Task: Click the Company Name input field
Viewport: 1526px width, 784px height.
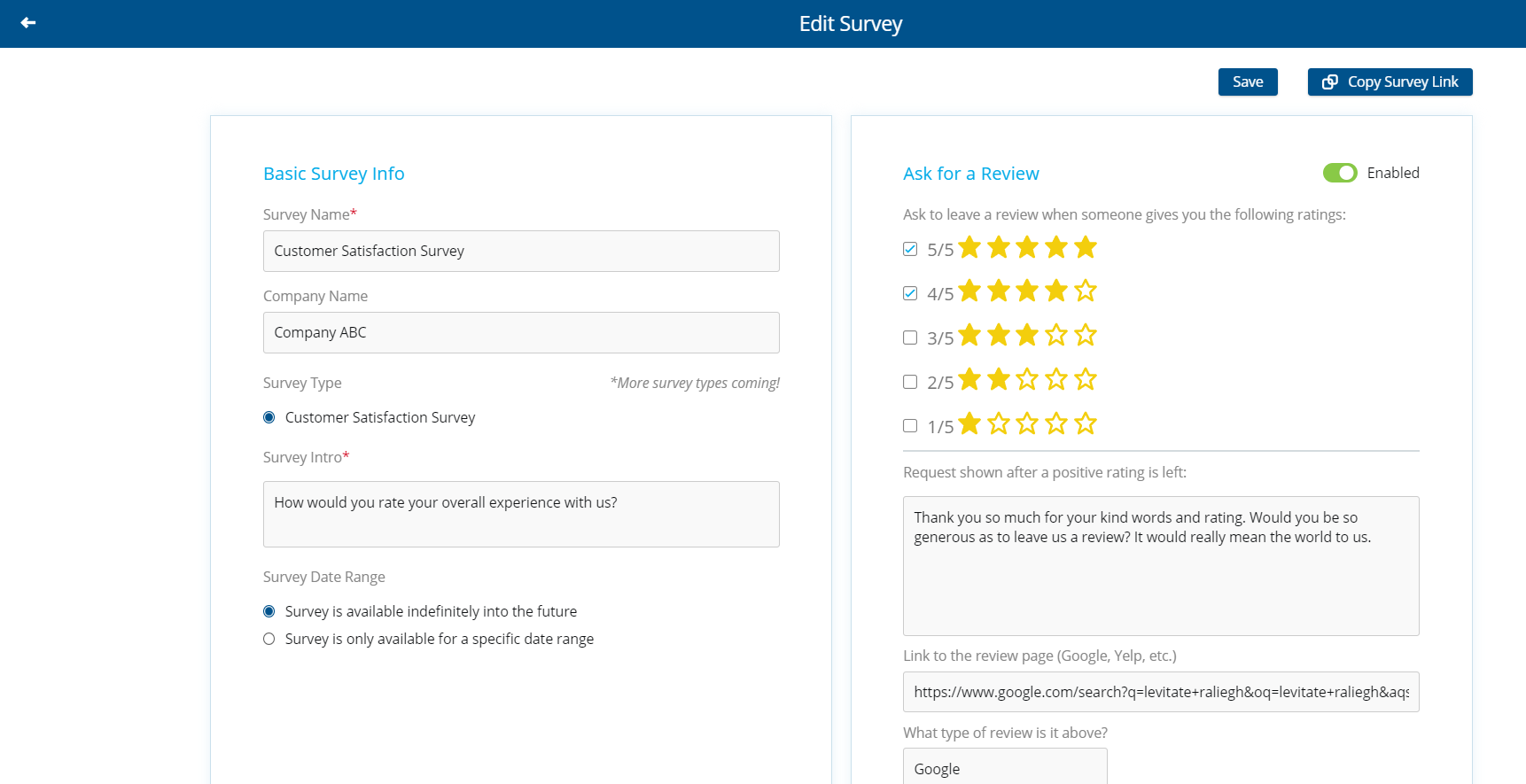Action: (x=521, y=333)
